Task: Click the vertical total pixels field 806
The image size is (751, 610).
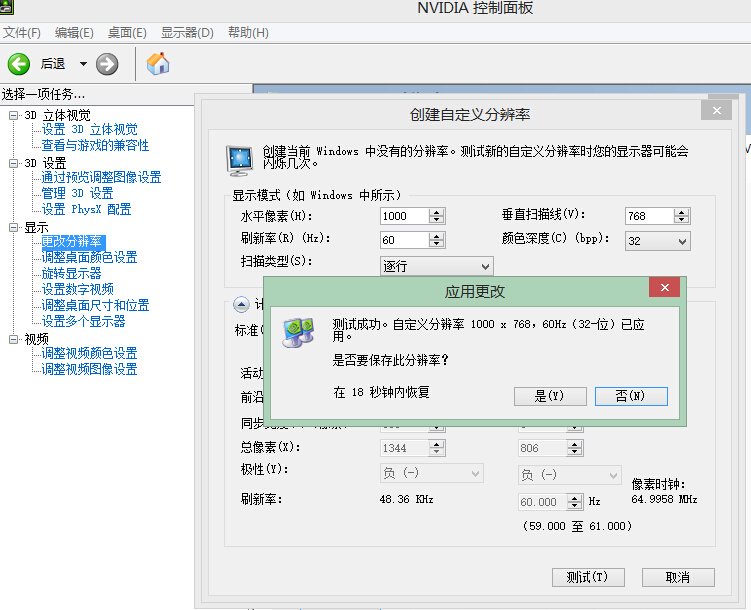Action: (542, 448)
